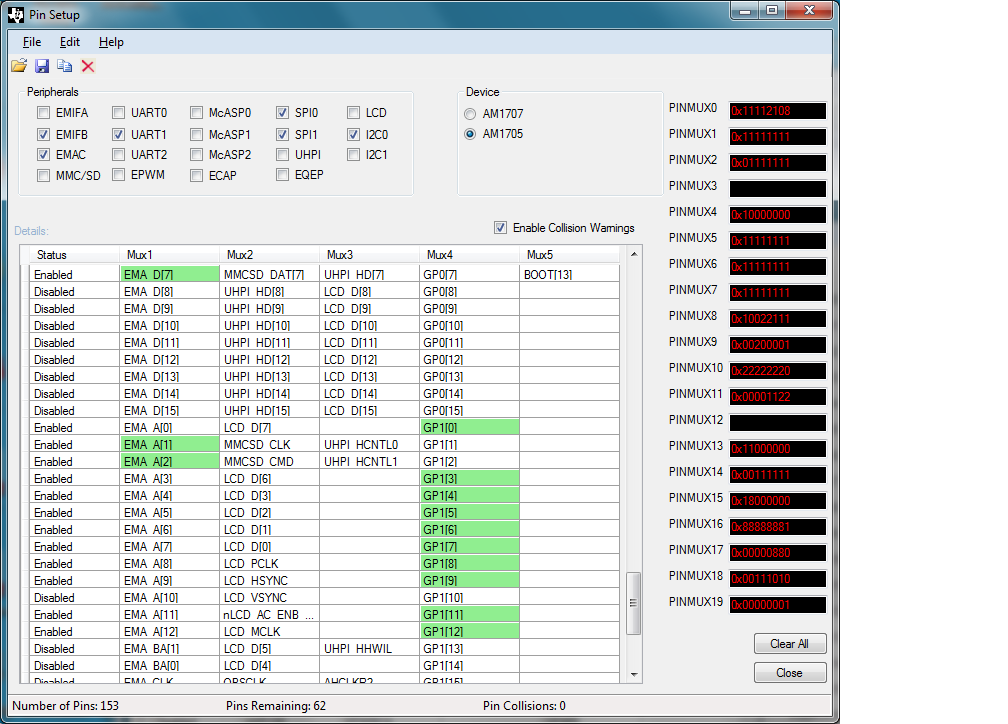Click the green GP1[0] cell

click(x=470, y=428)
